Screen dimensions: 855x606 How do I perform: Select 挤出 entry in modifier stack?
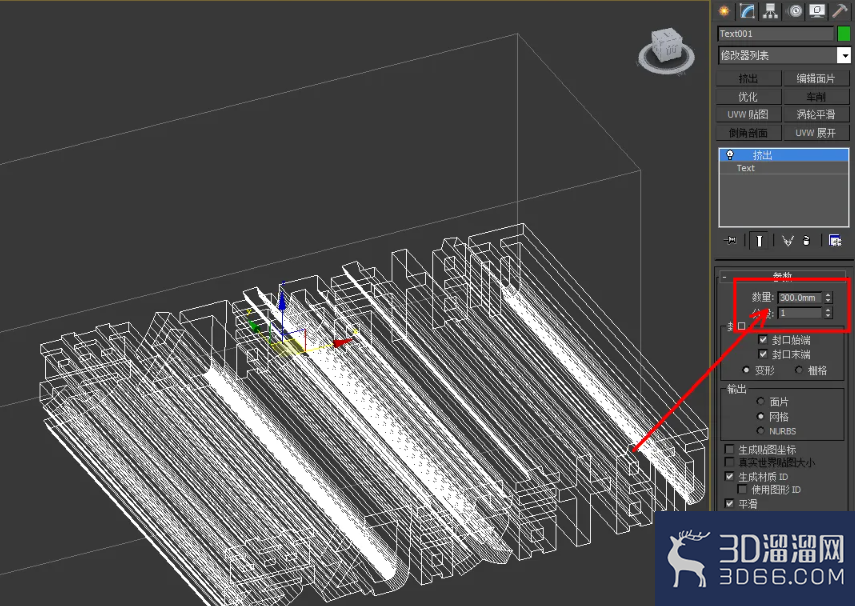784,155
